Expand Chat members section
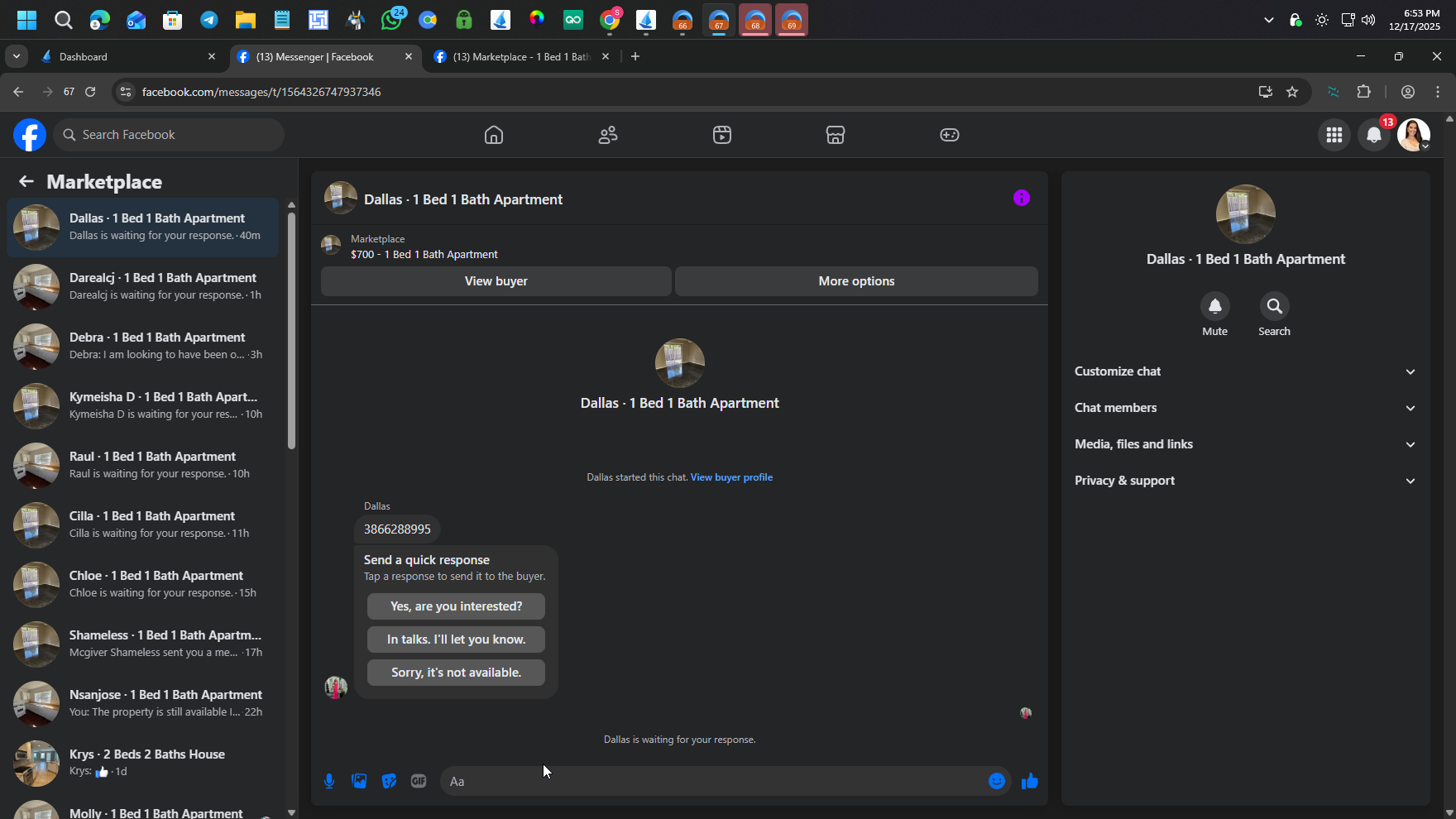The image size is (1456, 819). [x=1246, y=408]
